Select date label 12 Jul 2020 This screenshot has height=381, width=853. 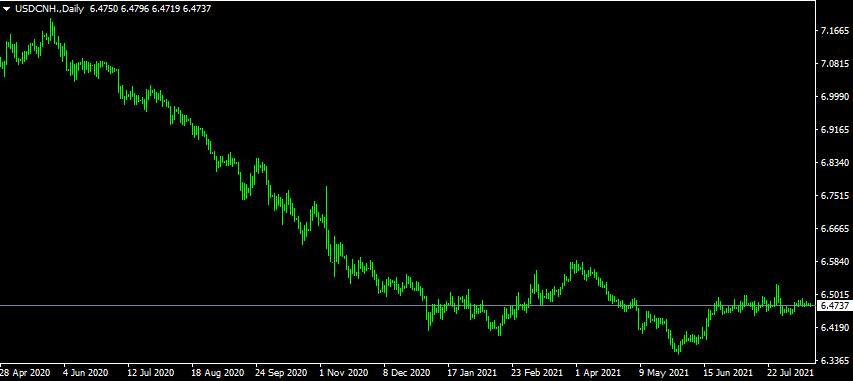pyautogui.click(x=150, y=373)
